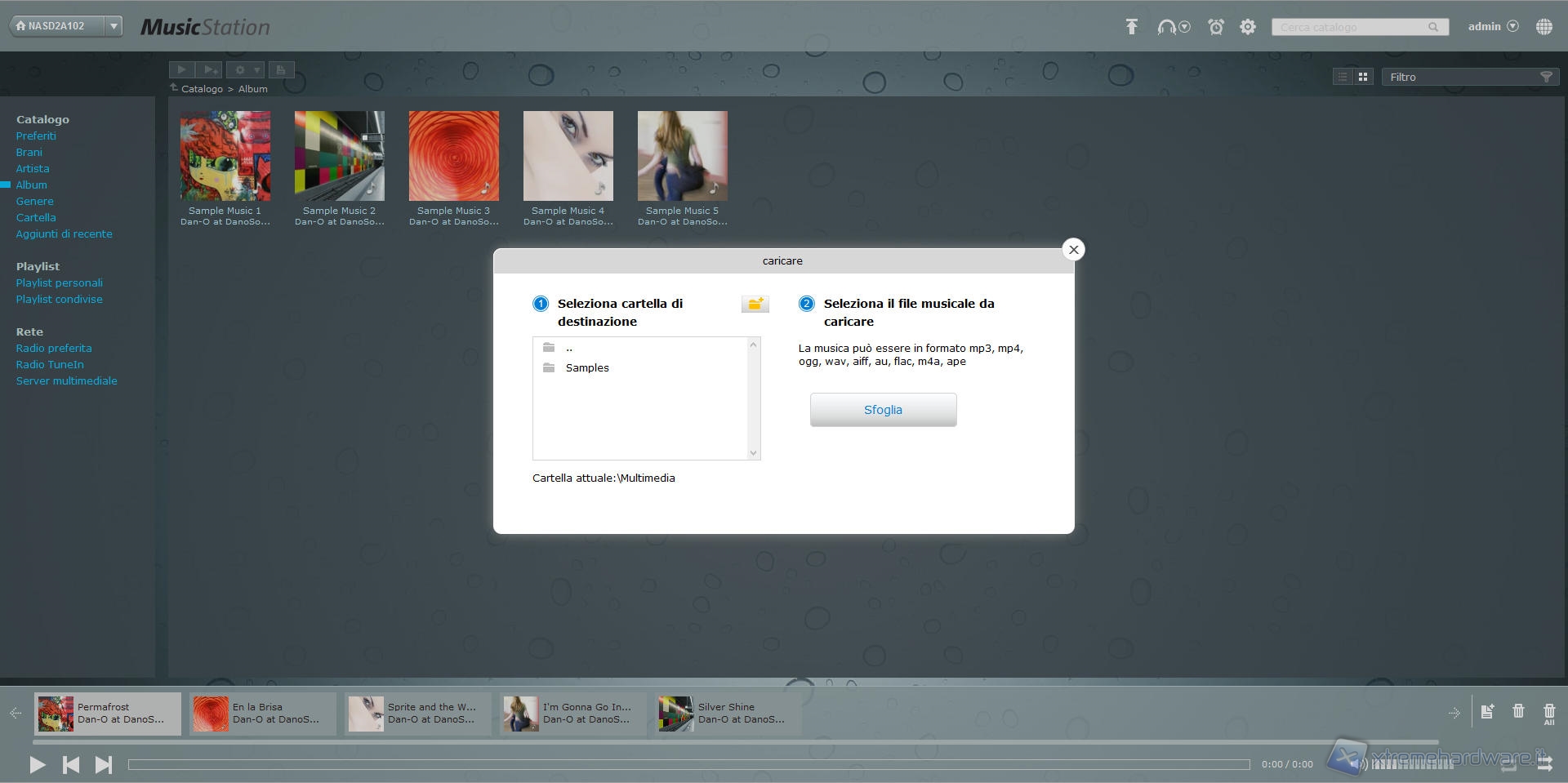Create new folder in upload dialog
Screen dimensions: 1568x783
[x=755, y=305]
